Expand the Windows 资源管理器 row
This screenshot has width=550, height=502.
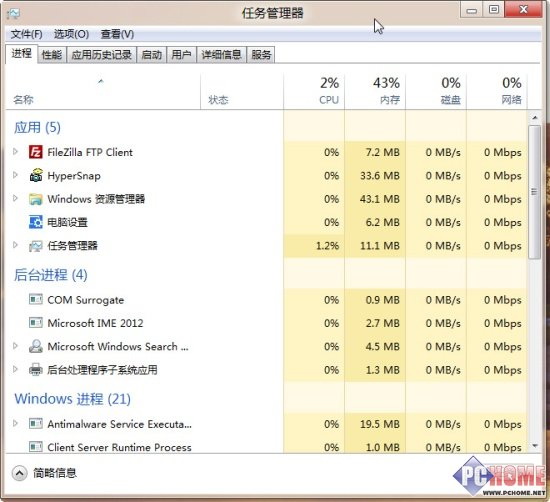coord(15,198)
